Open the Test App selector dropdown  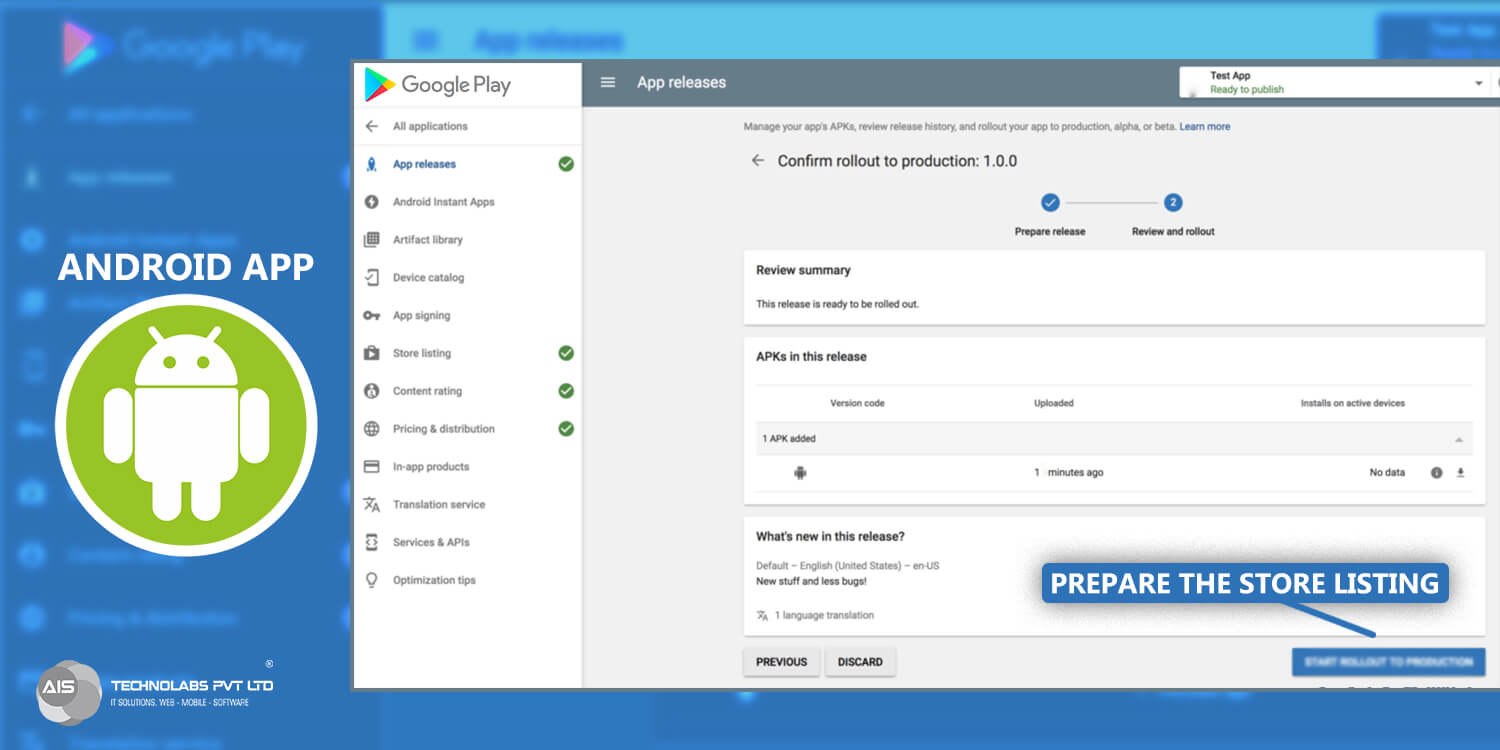[x=1334, y=82]
